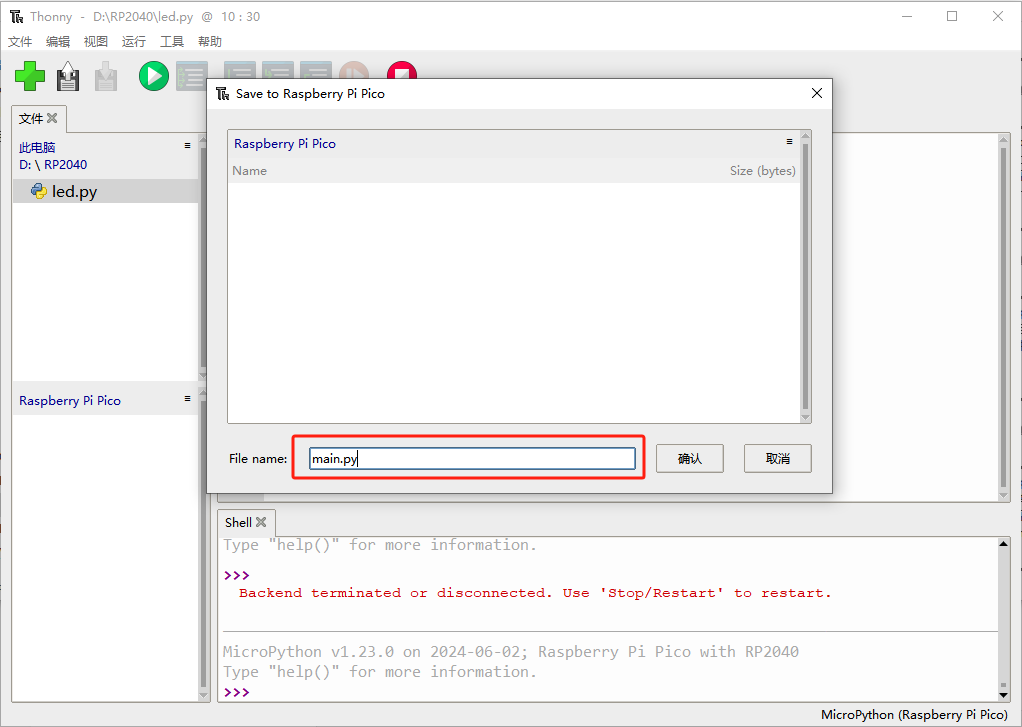Viewport: 1022px width, 727px height.
Task: Open file with the load icon
Action: [x=68, y=76]
